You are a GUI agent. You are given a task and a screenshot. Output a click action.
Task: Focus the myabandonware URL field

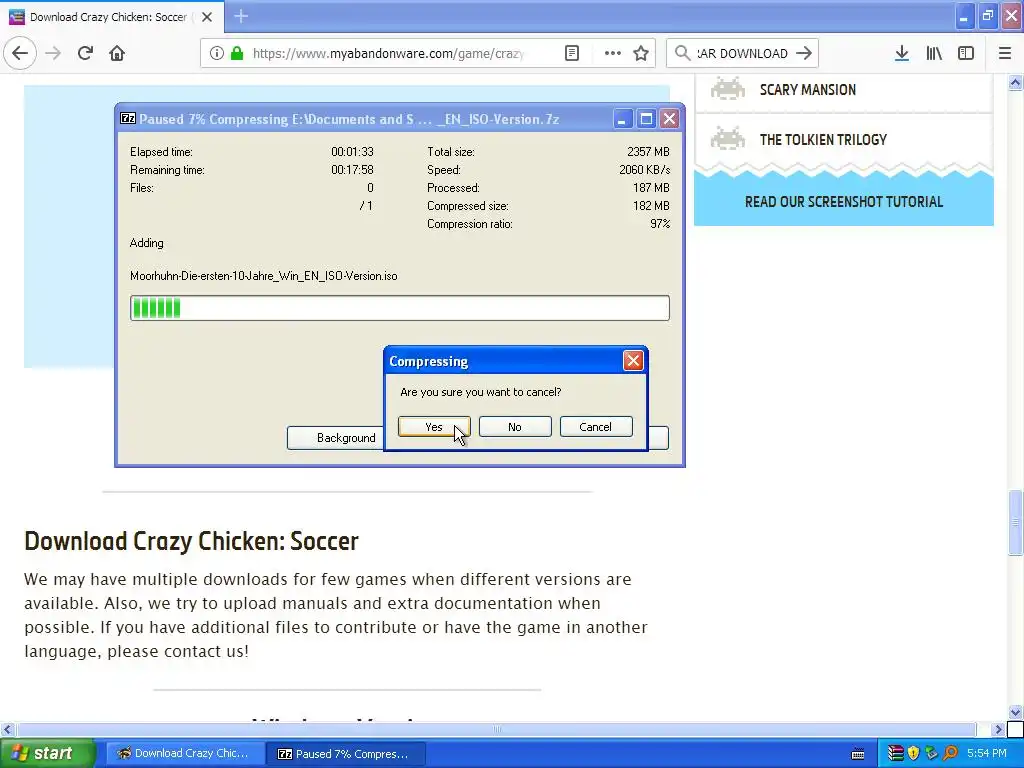[x=389, y=53]
